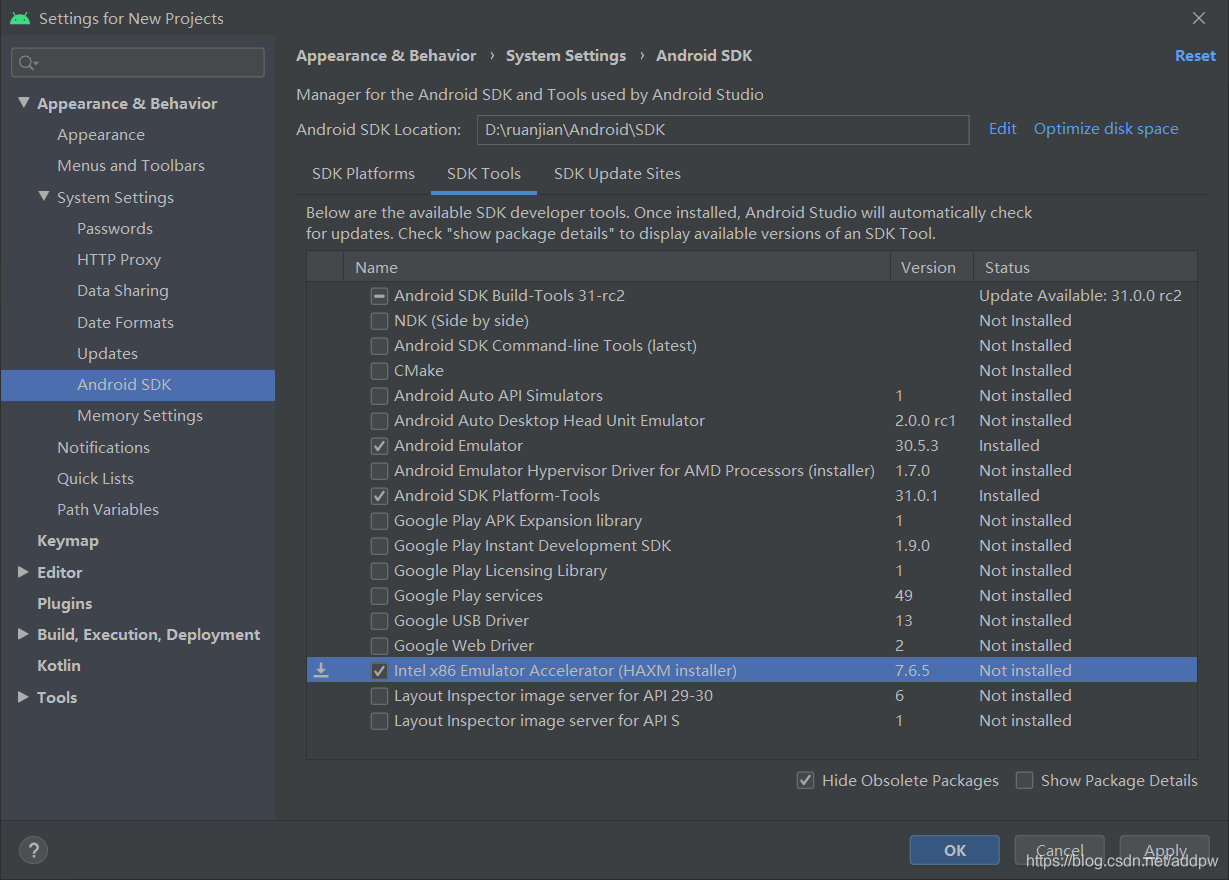Check Google Web Driver checkbox
Screen dimensions: 1229x880
pos(379,646)
